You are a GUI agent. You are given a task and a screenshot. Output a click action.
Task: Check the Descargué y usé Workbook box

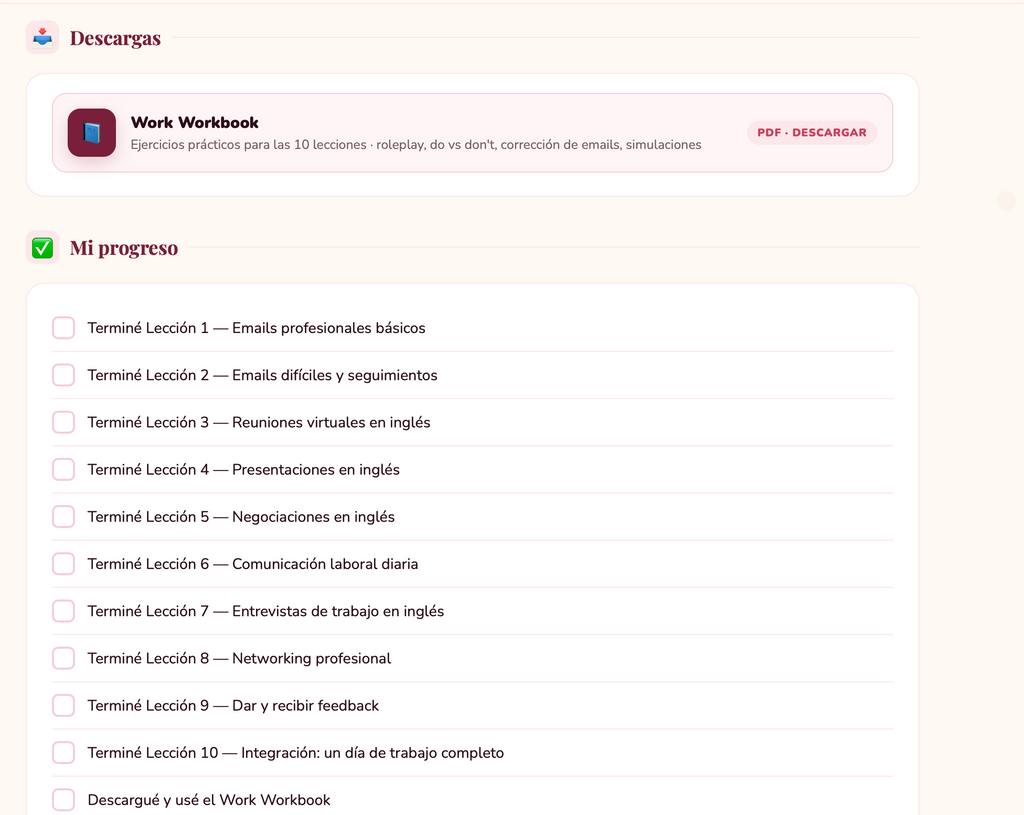pos(64,800)
